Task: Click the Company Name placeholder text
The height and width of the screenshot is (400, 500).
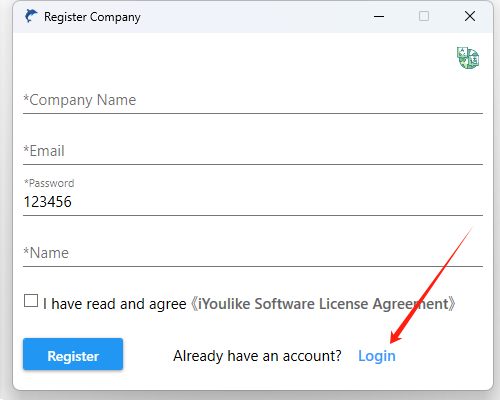Action: point(80,100)
